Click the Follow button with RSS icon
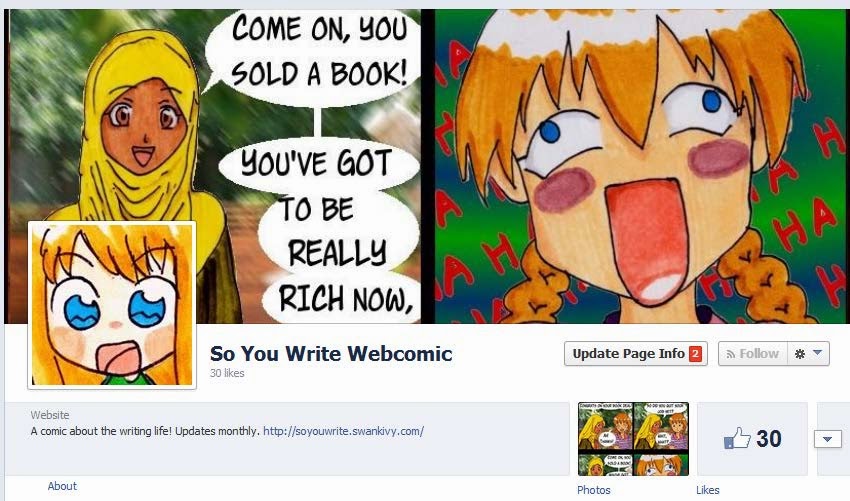Viewport: 850px width, 501px height. [753, 354]
